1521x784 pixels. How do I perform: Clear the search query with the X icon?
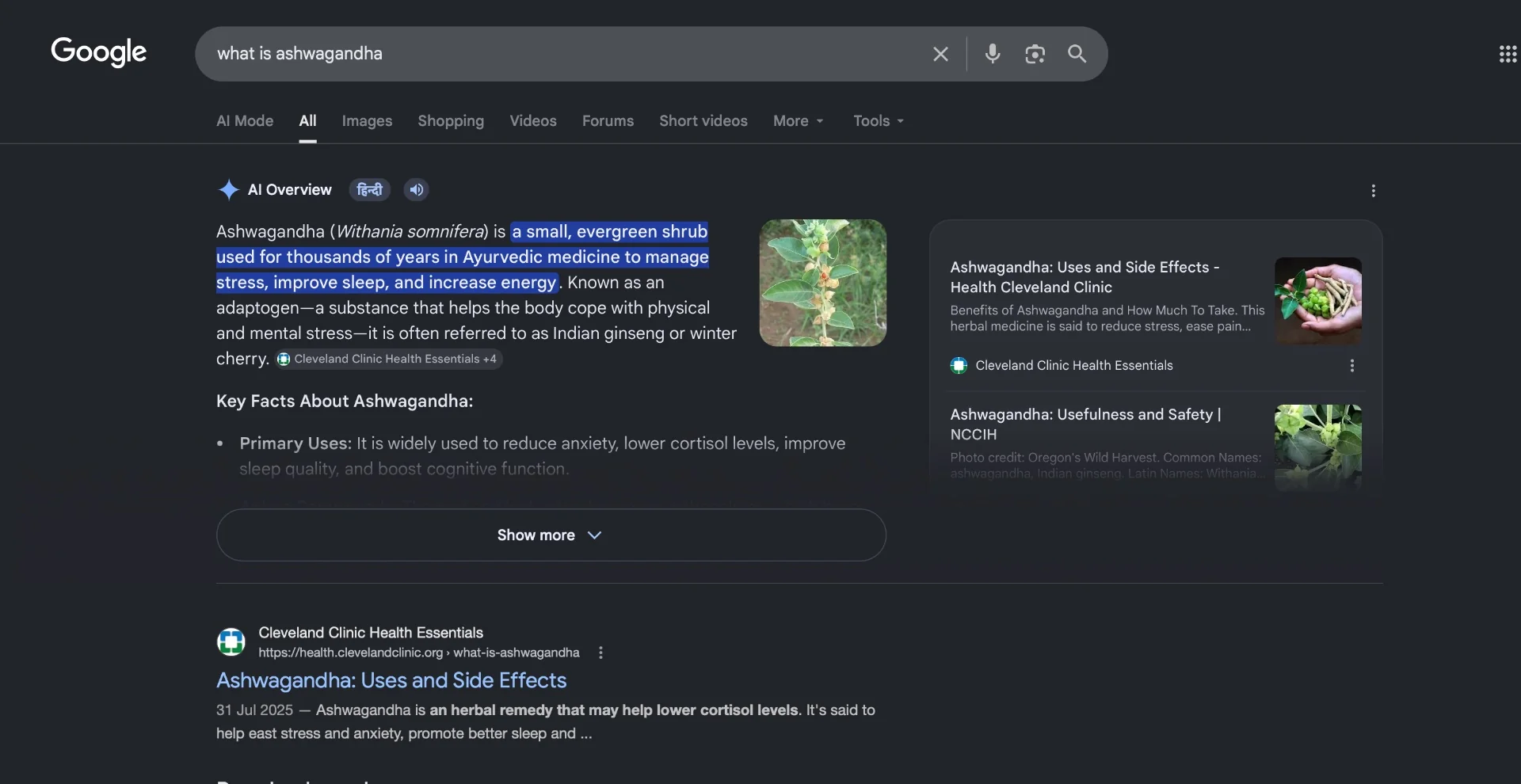[x=940, y=54]
